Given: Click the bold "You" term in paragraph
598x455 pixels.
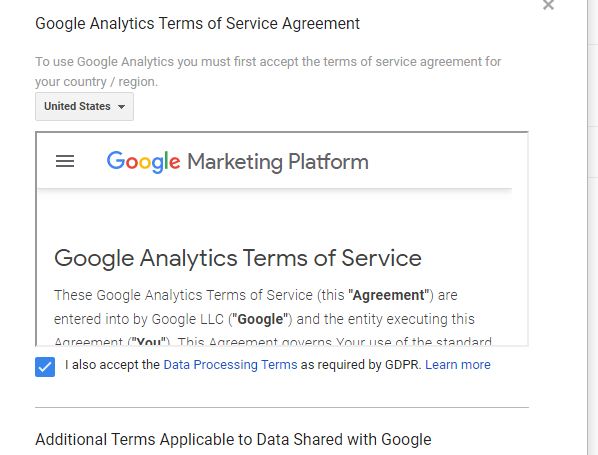Looking at the screenshot, I should 149,341.
